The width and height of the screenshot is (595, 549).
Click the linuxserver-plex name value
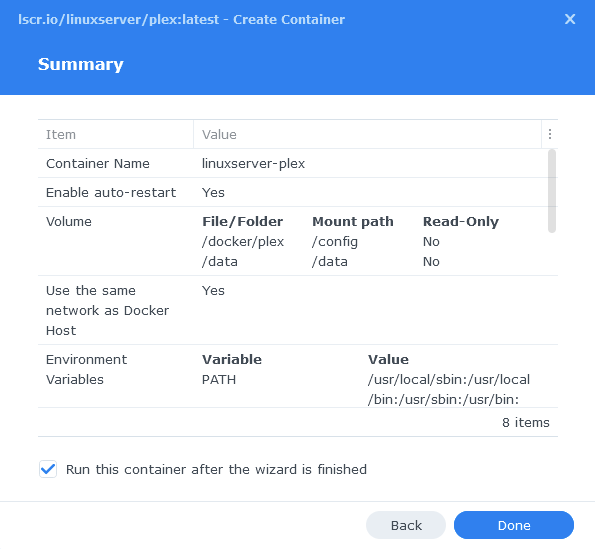(253, 164)
